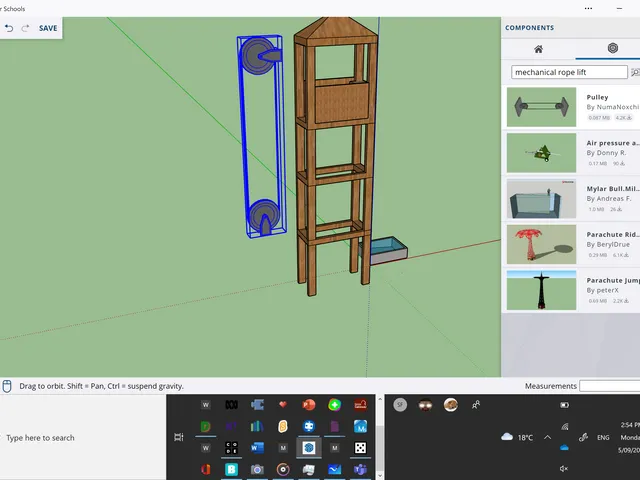Switch to the 3D Warehouse tab icon
Image resolution: width=640 pixels, height=480 pixels.
[x=613, y=48]
